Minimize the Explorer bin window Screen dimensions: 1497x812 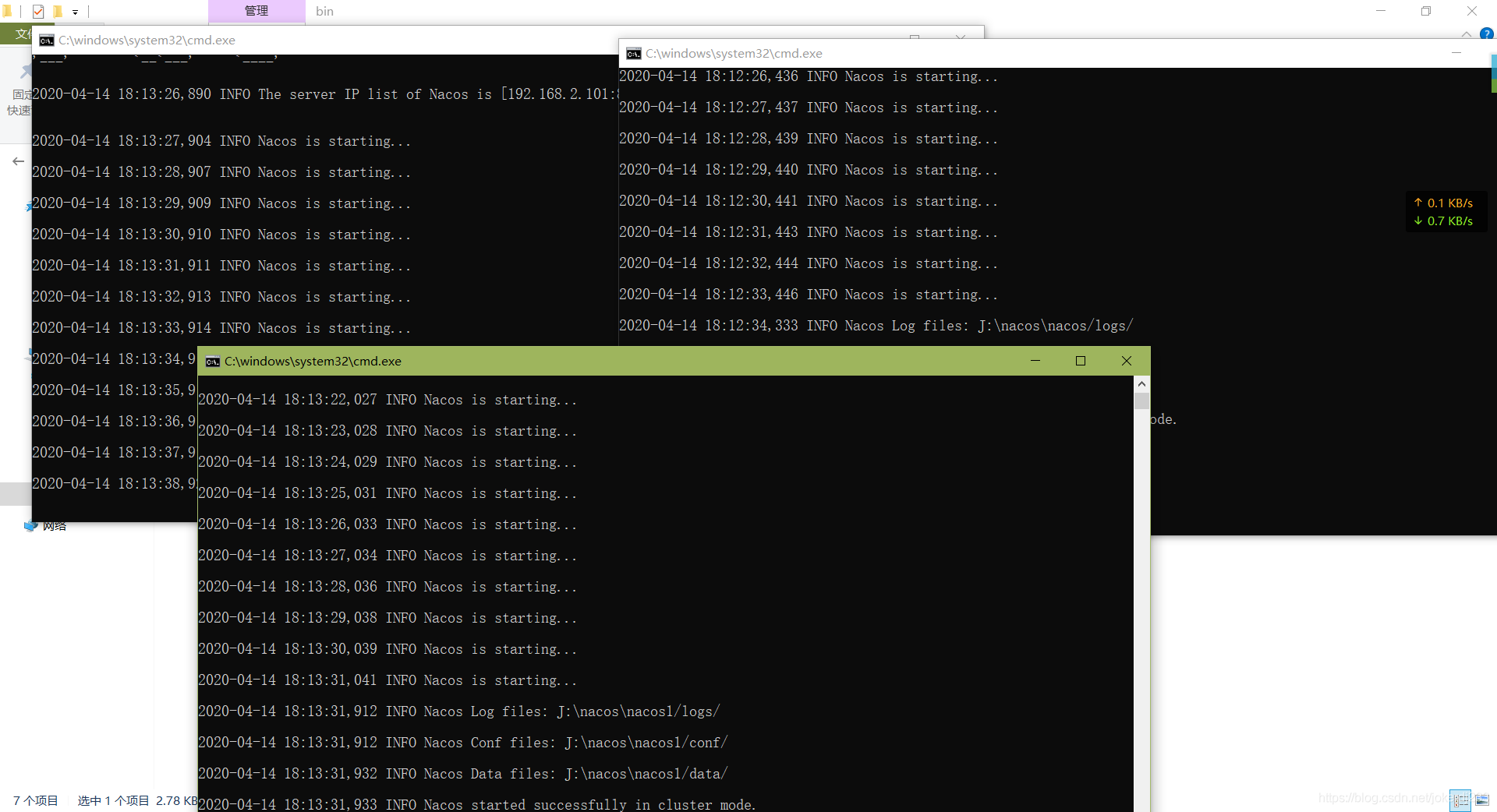1381,11
